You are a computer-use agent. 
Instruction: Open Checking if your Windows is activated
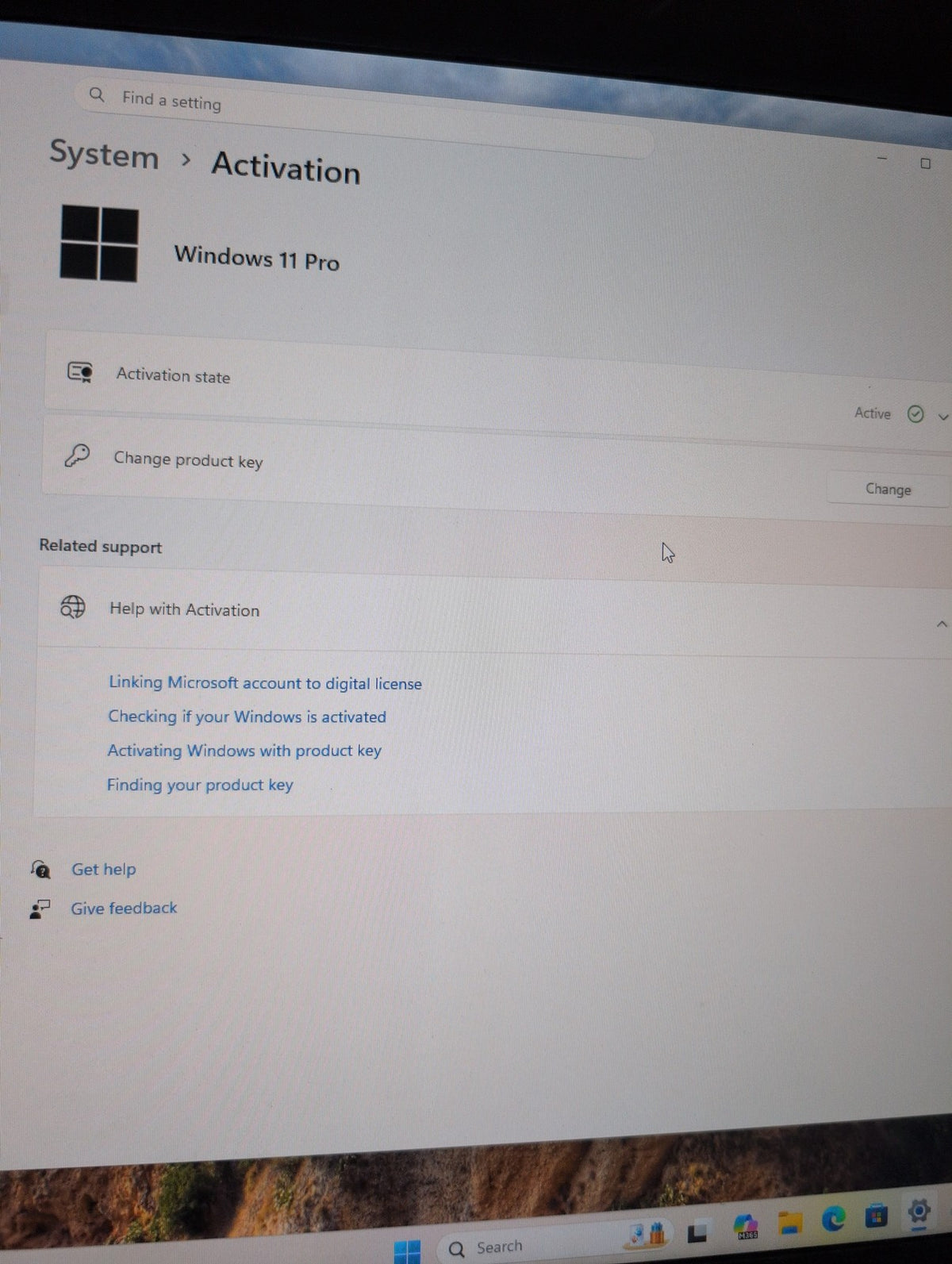(247, 717)
